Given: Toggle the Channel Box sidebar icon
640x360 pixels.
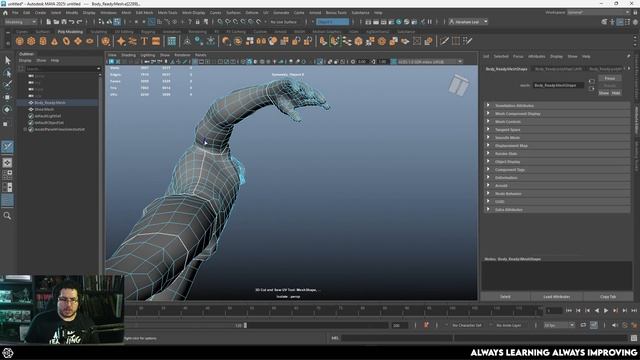Looking at the screenshot, I should click(635, 22).
